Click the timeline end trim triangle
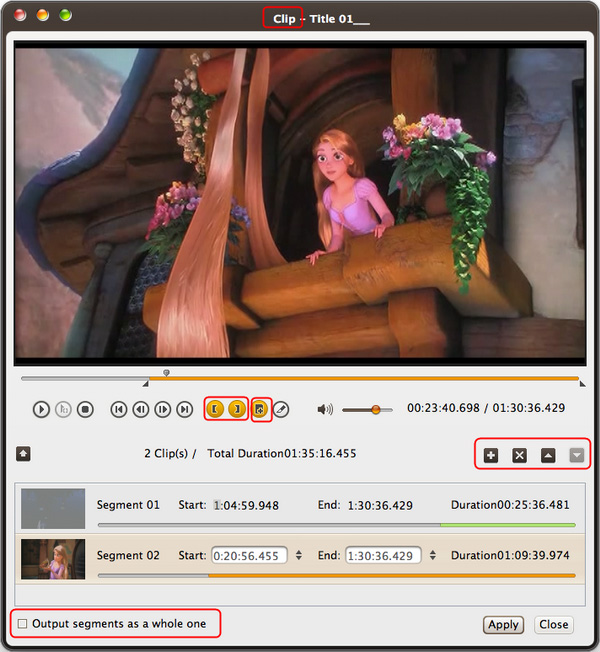Screen dimensions: 600x652 pos(583,384)
